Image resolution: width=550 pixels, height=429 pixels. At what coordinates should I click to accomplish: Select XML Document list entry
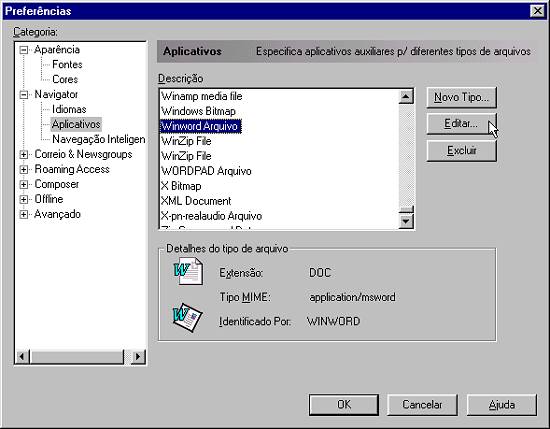196,201
